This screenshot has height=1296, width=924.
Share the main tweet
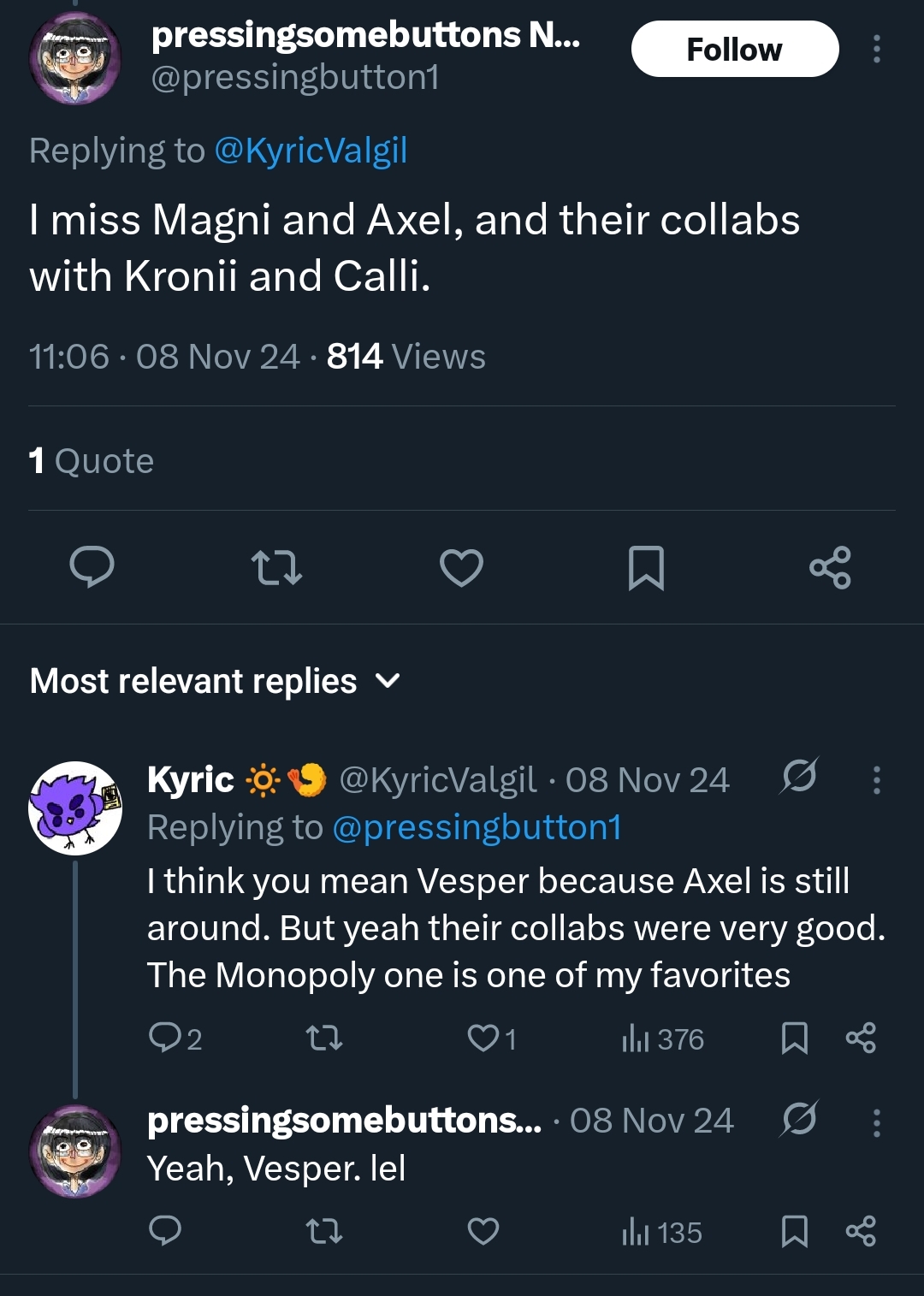pyautogui.click(x=830, y=567)
